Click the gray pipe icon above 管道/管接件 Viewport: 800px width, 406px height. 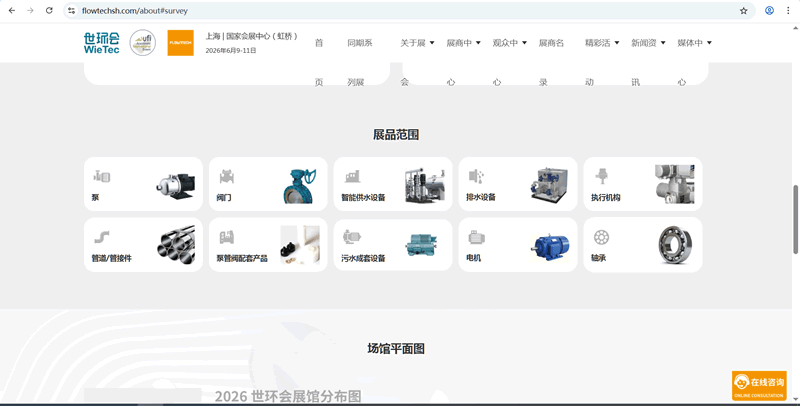[101, 237]
